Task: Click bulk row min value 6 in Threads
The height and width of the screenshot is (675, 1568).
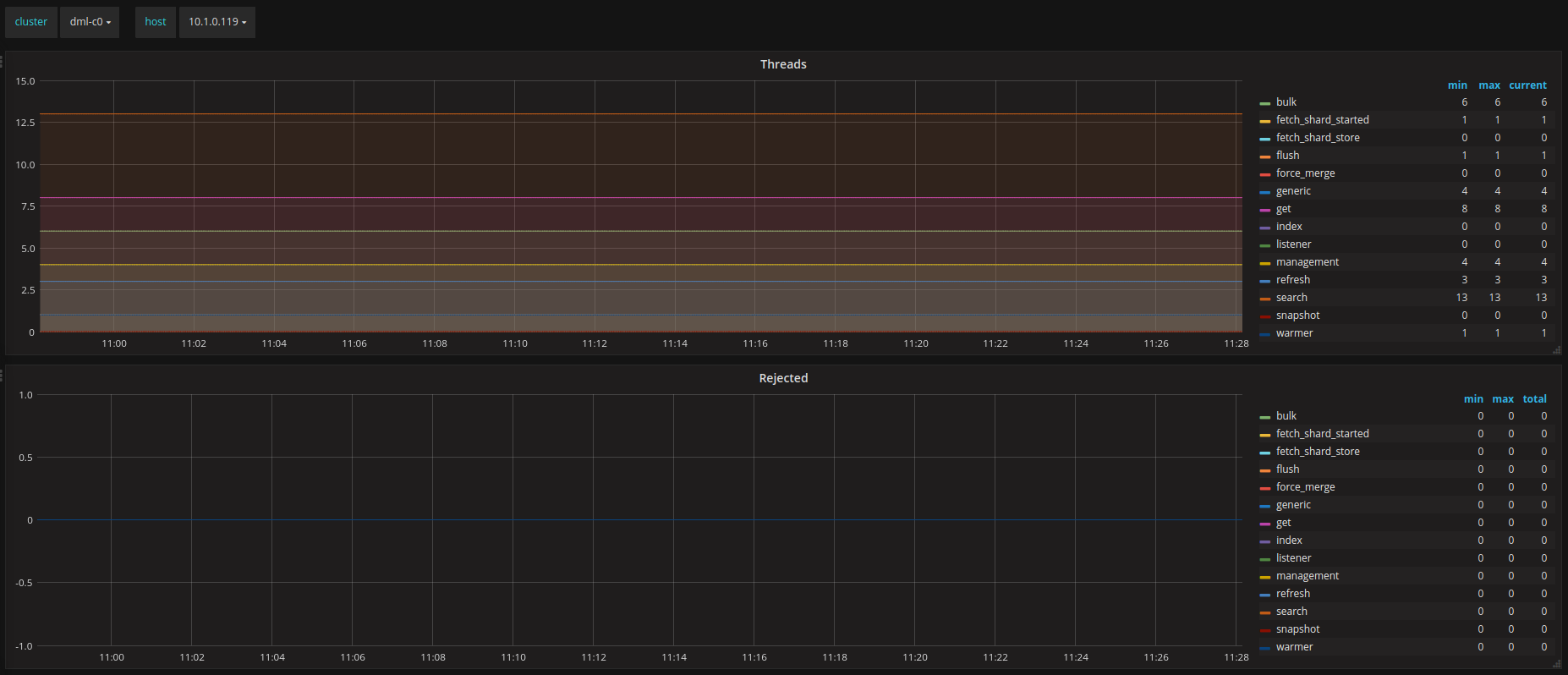Action: (x=1465, y=102)
